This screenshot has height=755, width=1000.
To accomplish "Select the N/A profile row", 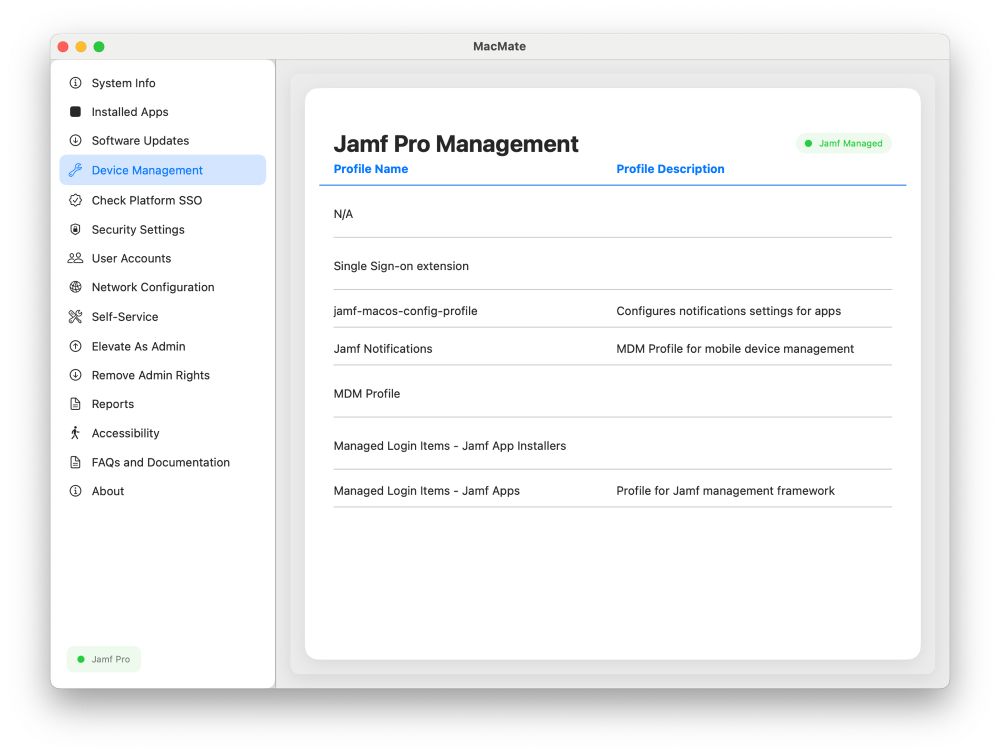I will tap(612, 214).
